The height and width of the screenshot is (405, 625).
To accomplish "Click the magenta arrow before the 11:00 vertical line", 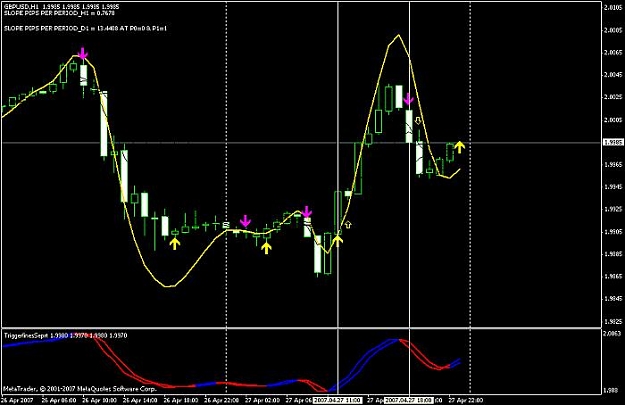I will click(307, 212).
